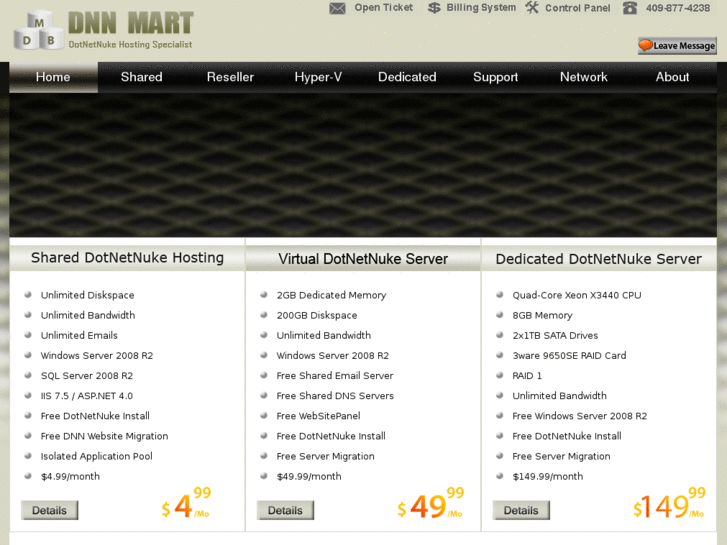Click the dollar sign Billing System icon
727x545 pixels.
[x=434, y=8]
